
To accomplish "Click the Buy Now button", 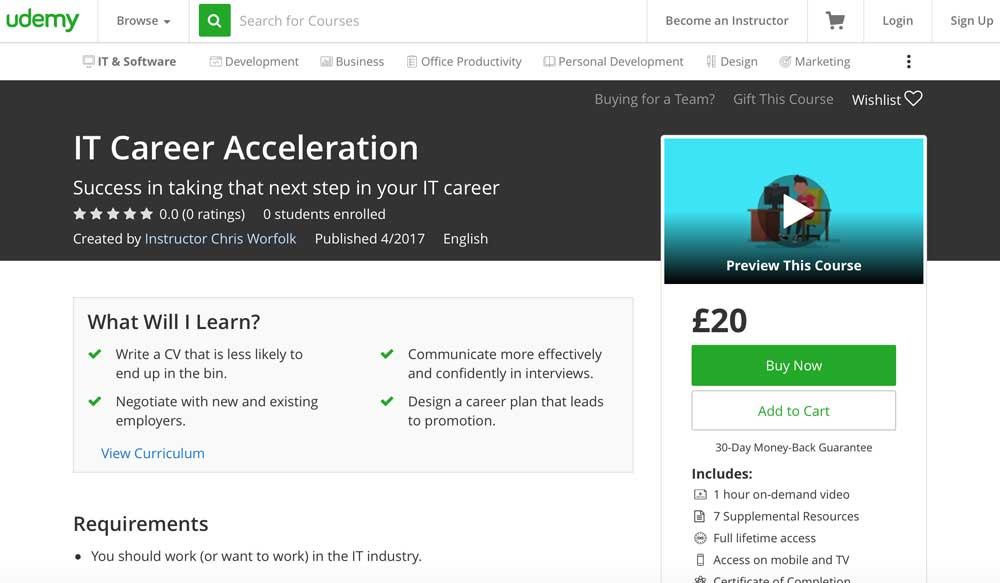I will pyautogui.click(x=793, y=366).
